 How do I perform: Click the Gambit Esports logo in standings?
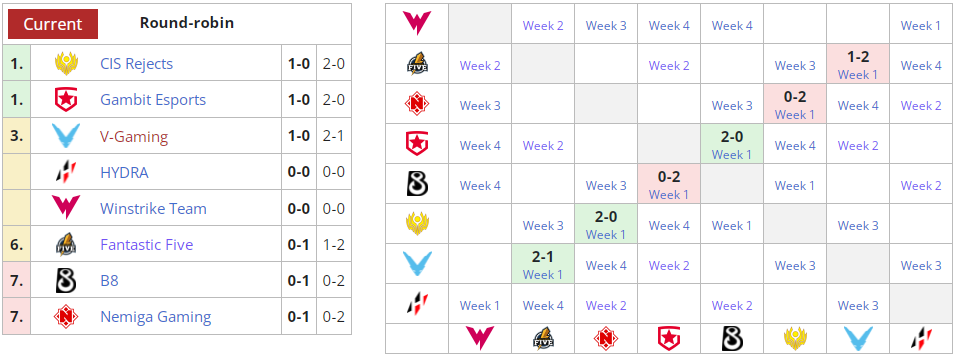point(65,100)
